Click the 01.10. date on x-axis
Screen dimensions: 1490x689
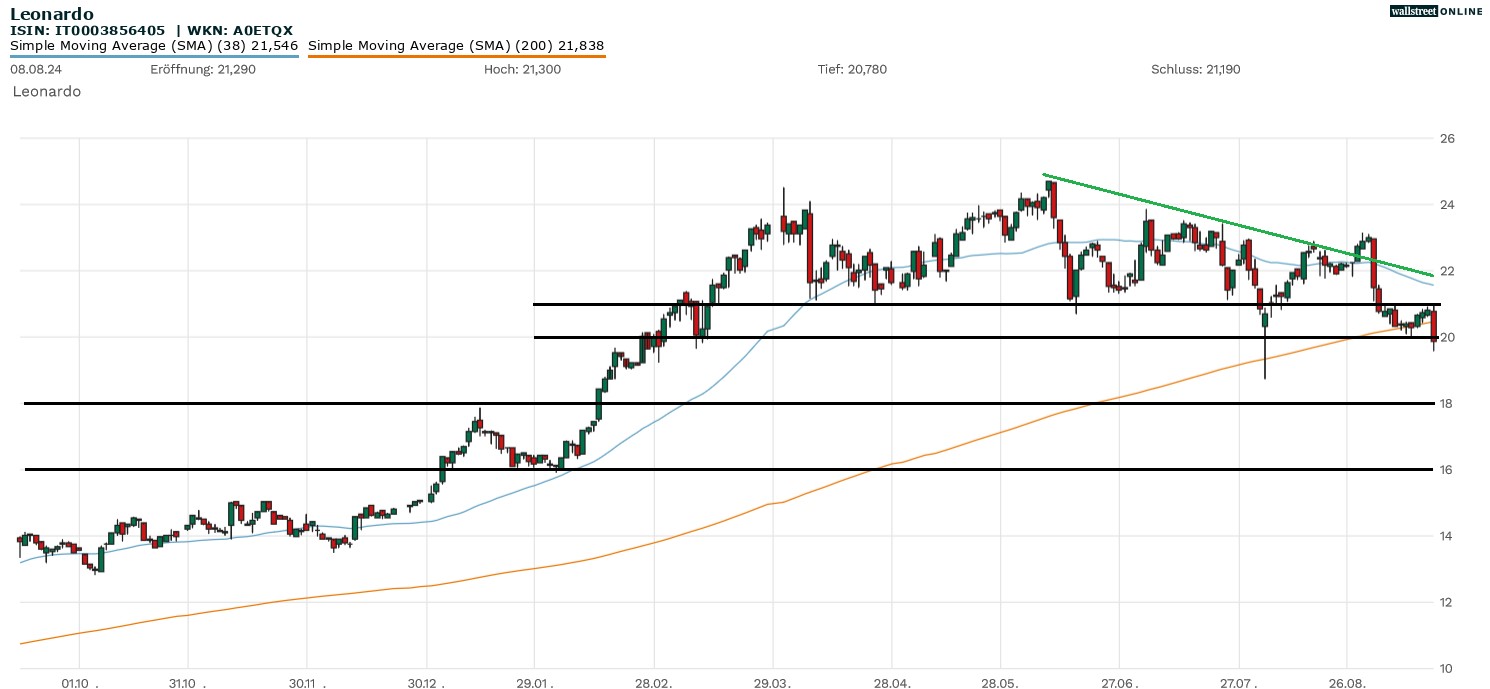point(76,683)
